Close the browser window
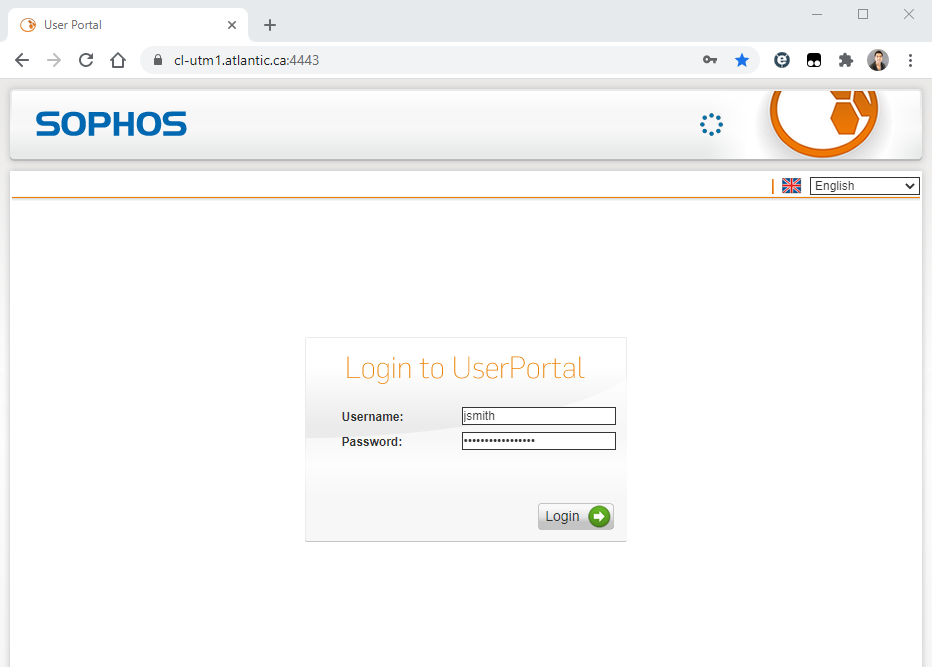The height and width of the screenshot is (667, 932). pos(909,14)
